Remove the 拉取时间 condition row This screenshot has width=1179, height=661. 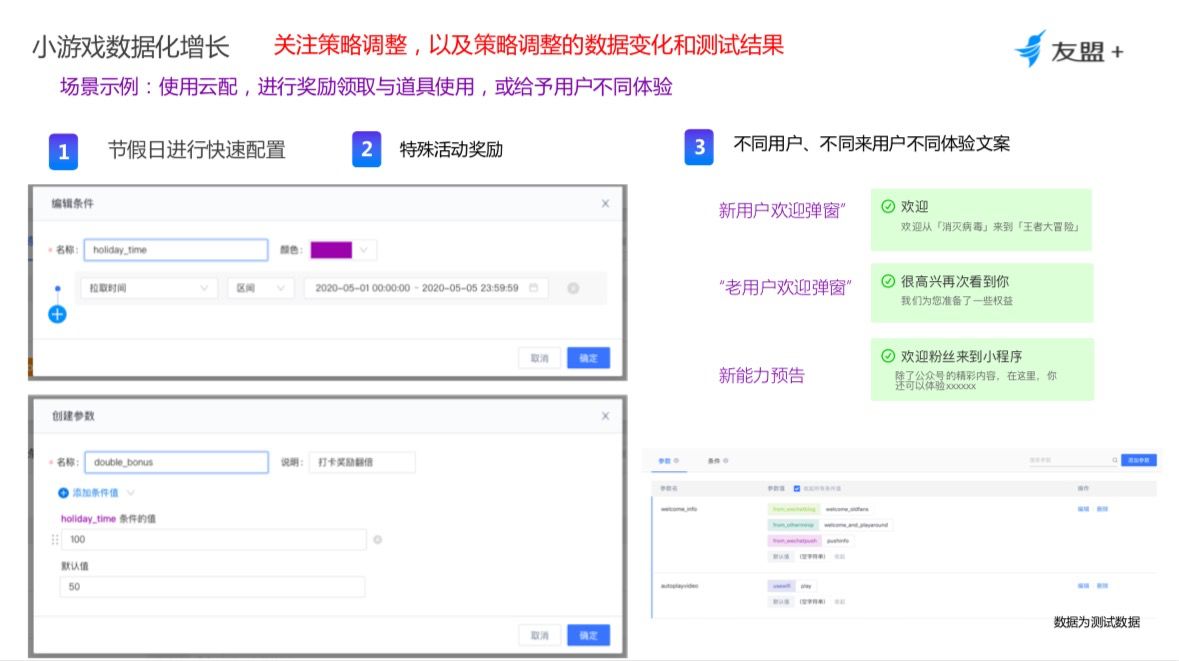[573, 288]
